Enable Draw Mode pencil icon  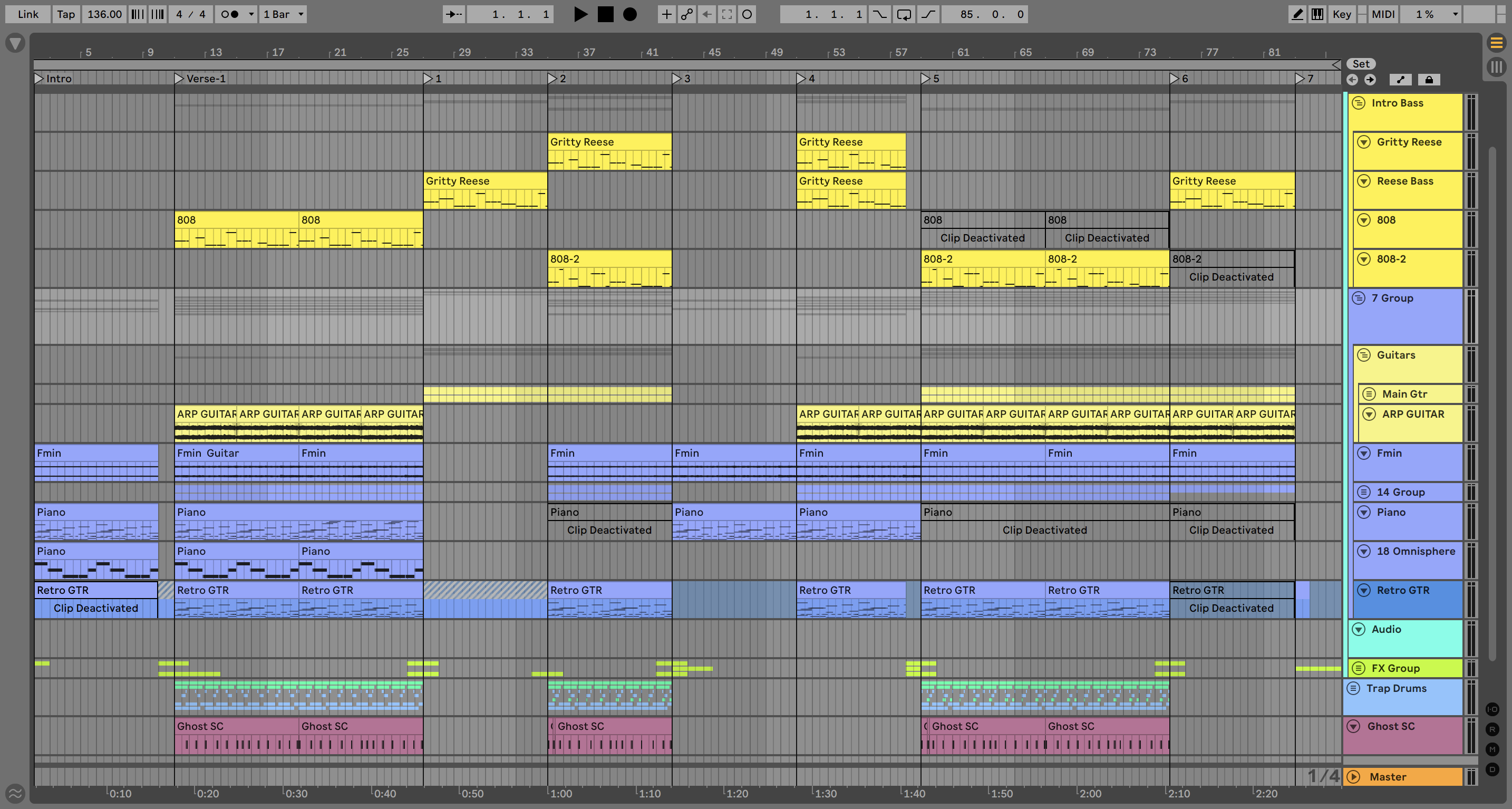[x=1297, y=14]
